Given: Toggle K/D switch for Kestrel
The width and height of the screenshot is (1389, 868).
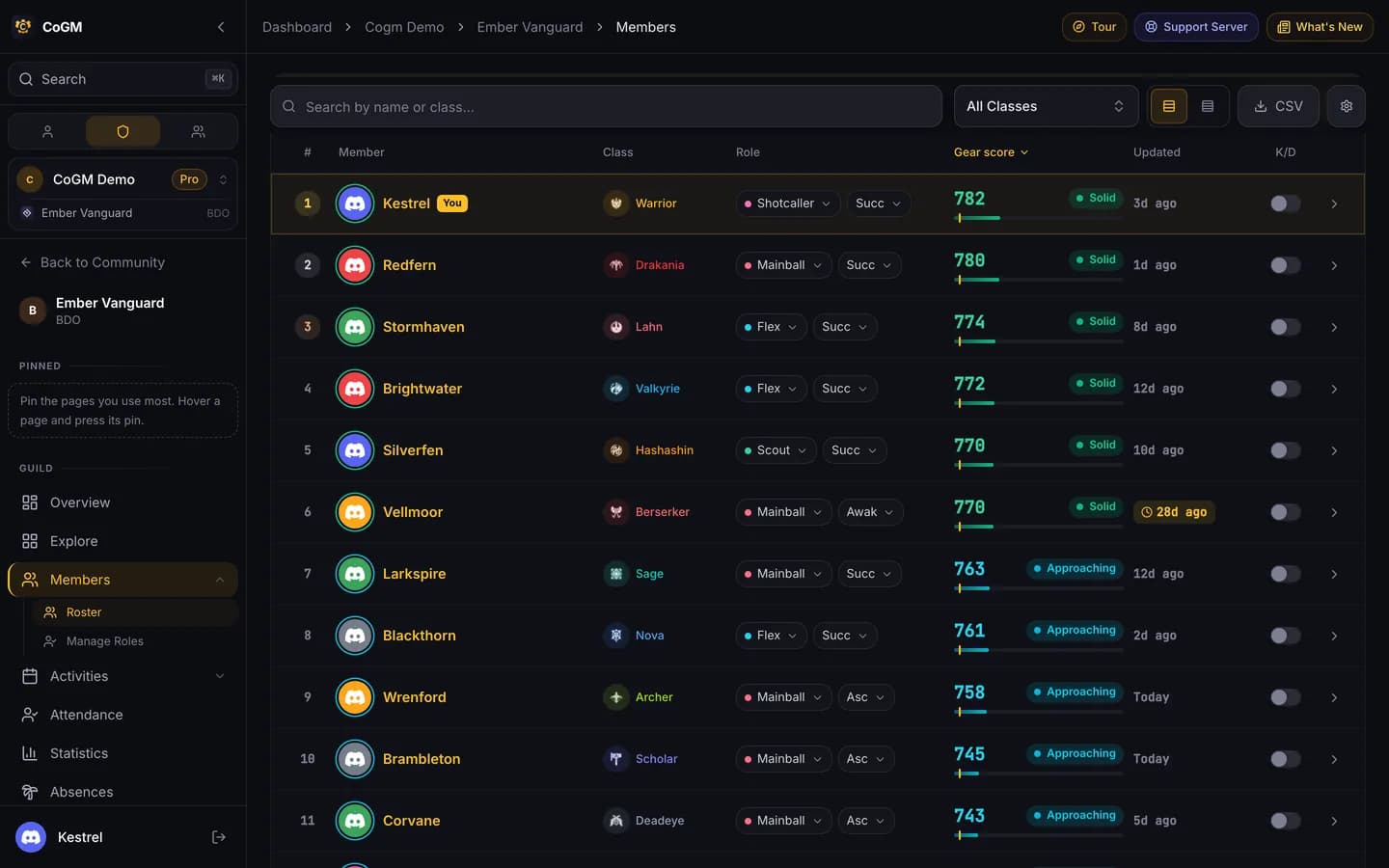Looking at the screenshot, I should pyautogui.click(x=1285, y=203).
